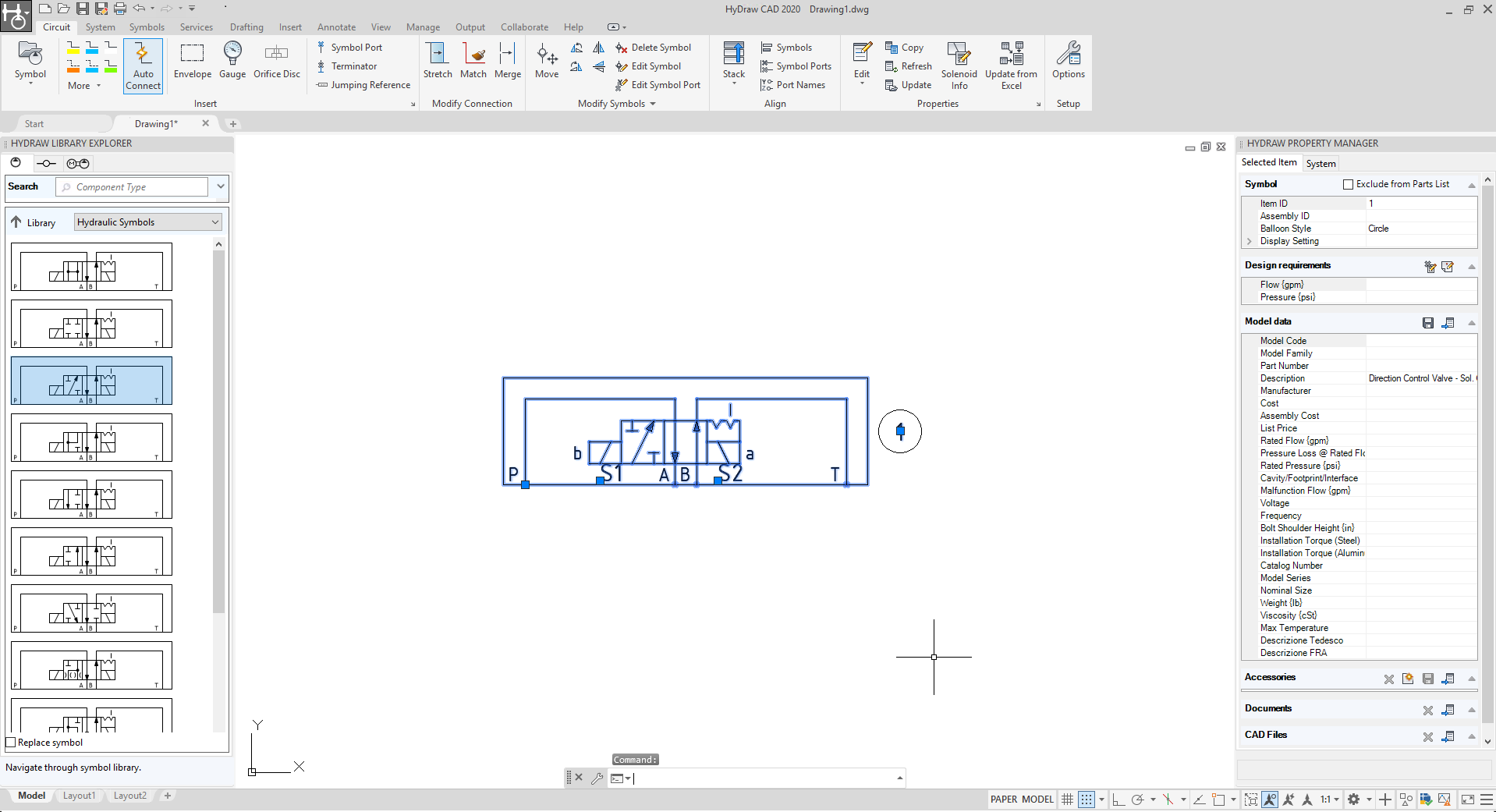Click the Jumping Reference button
Screen dimensions: 1496x812
[x=363, y=85]
